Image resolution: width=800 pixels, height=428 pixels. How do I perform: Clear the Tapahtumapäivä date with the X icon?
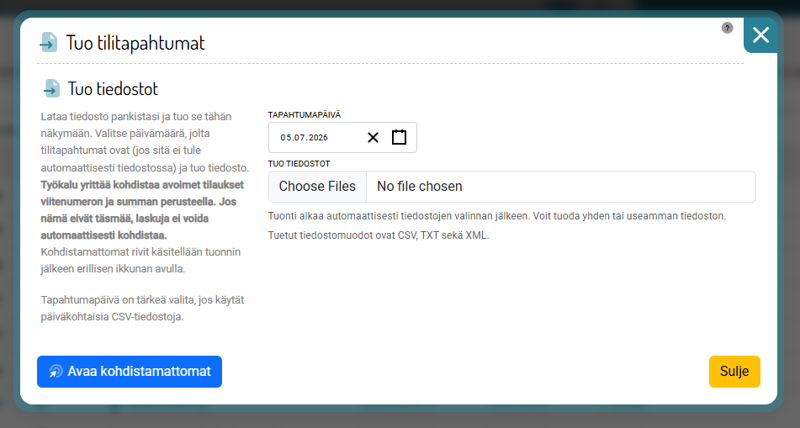[x=373, y=137]
